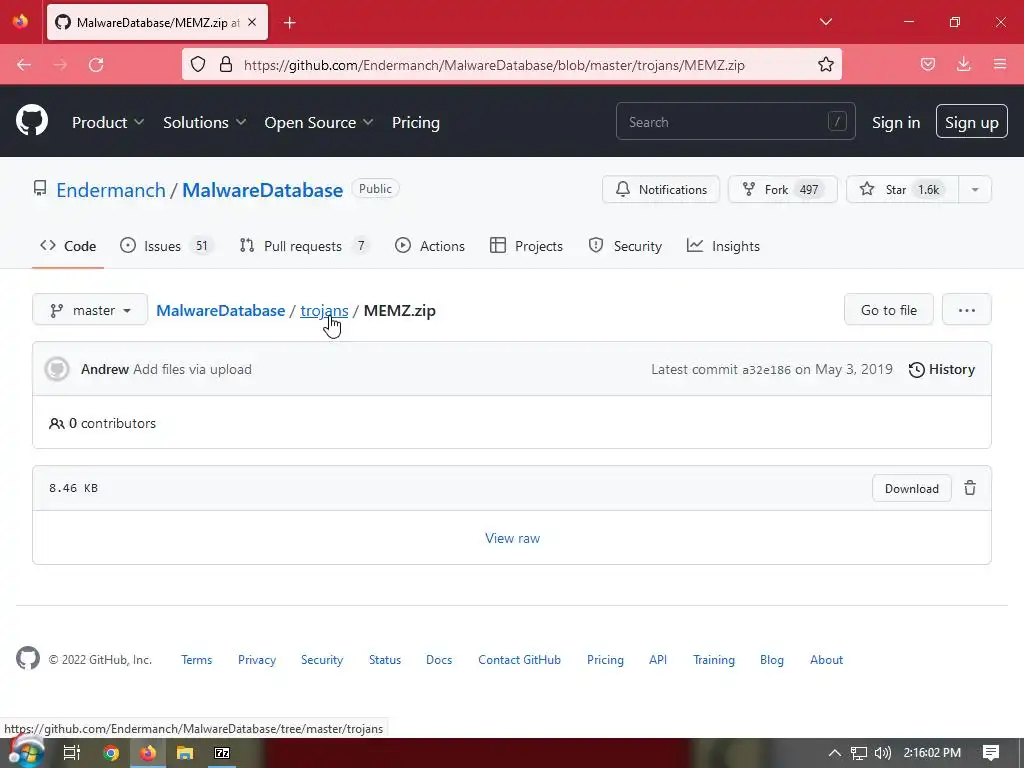Viewport: 1024px width, 768px height.
Task: Open the Insights tab
Action: (723, 246)
